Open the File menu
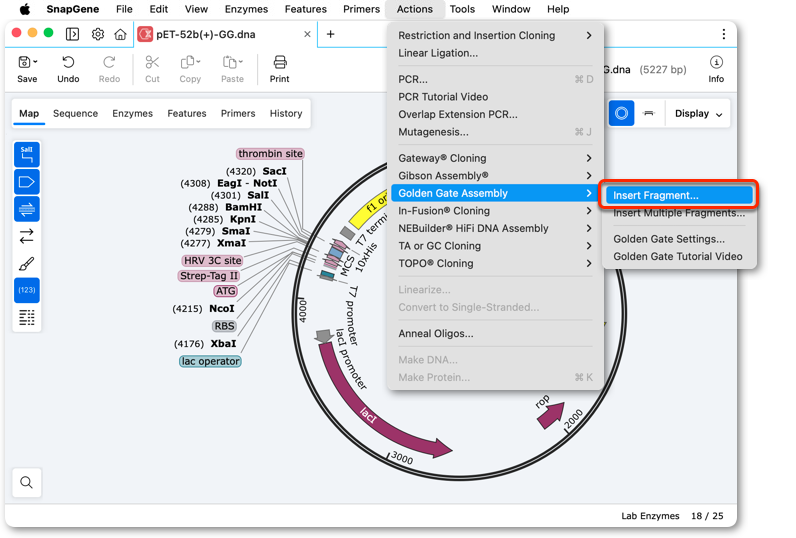 pyautogui.click(x=124, y=9)
